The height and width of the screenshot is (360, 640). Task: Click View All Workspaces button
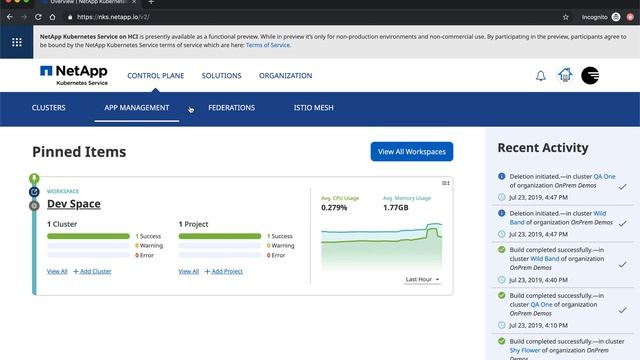point(412,151)
